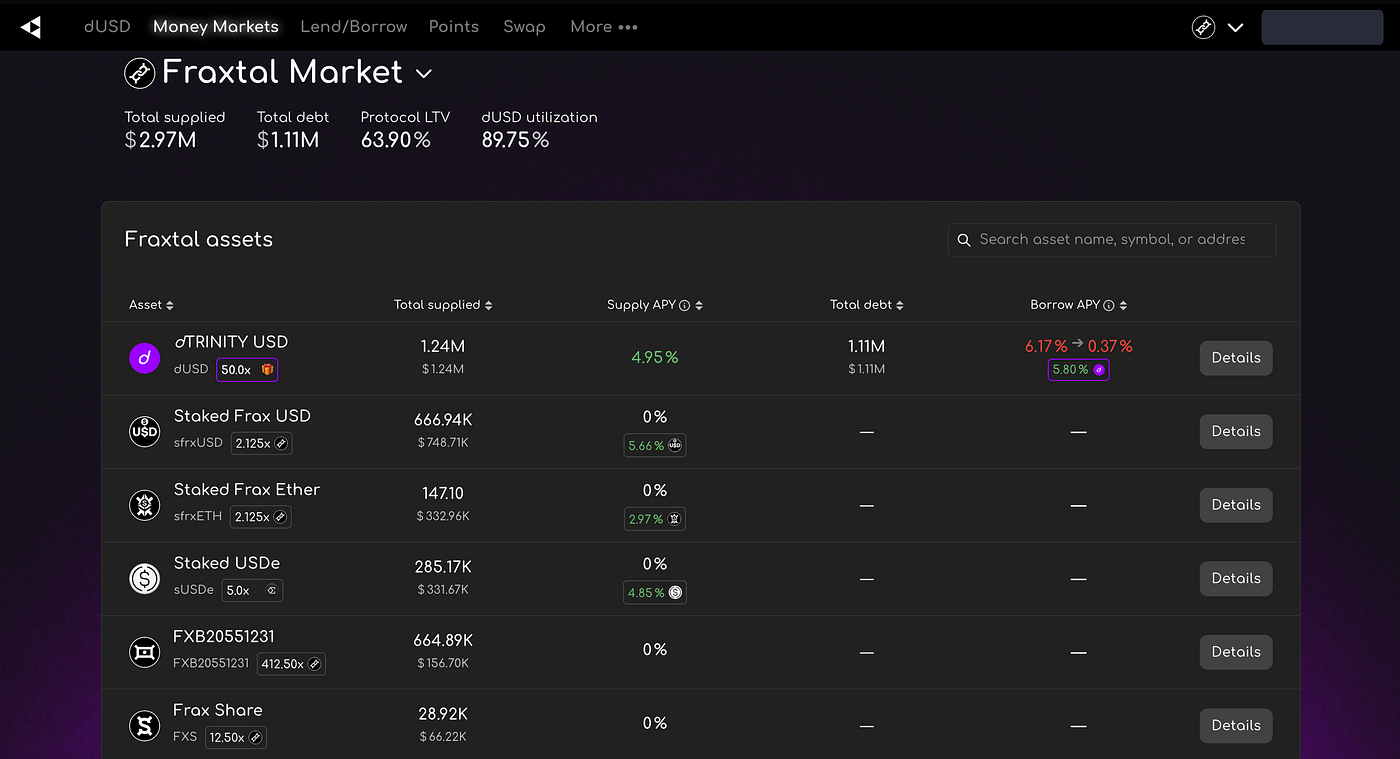The height and width of the screenshot is (759, 1400).
Task: Sort by Total debt column
Action: (867, 305)
